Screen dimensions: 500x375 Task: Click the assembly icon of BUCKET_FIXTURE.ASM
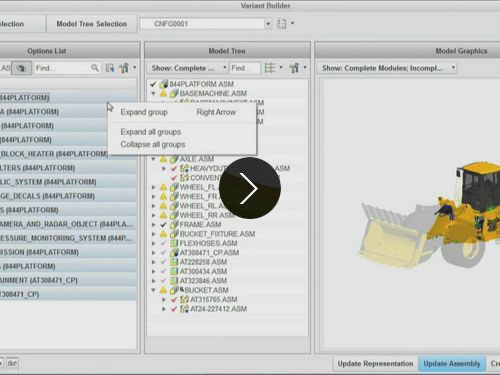tap(174, 234)
